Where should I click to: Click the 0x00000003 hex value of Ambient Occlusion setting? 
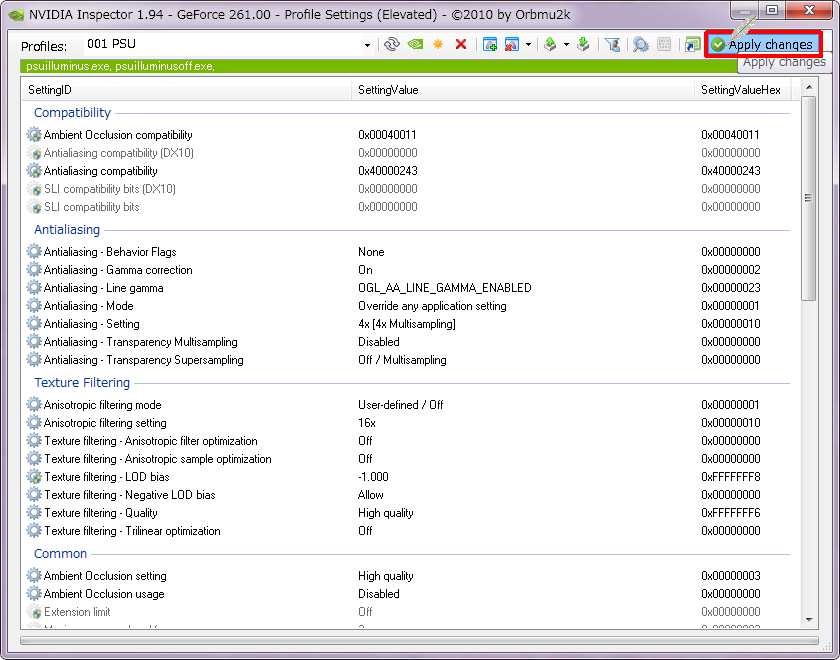[x=731, y=576]
